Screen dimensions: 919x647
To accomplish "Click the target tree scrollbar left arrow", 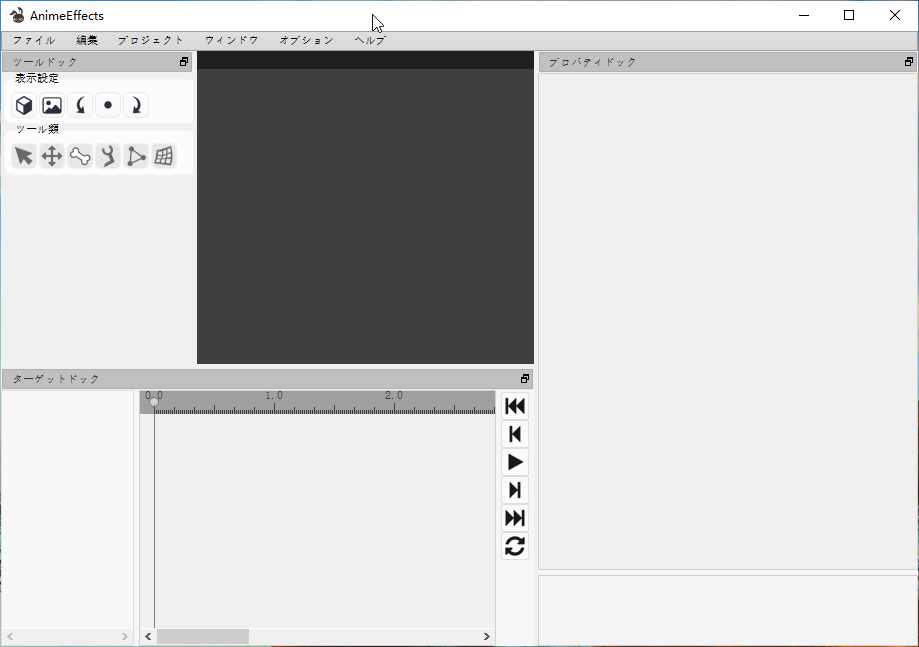I will click(10, 636).
